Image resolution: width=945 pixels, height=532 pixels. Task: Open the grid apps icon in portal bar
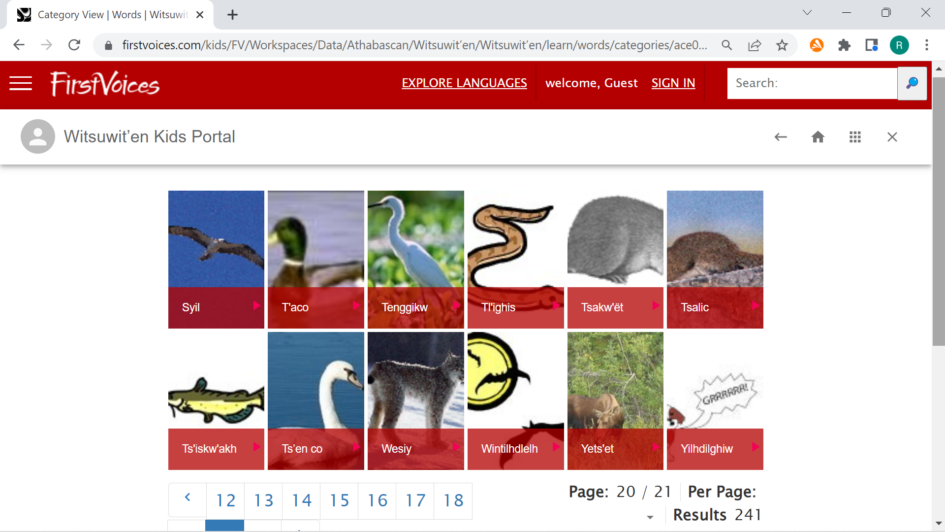coord(855,137)
